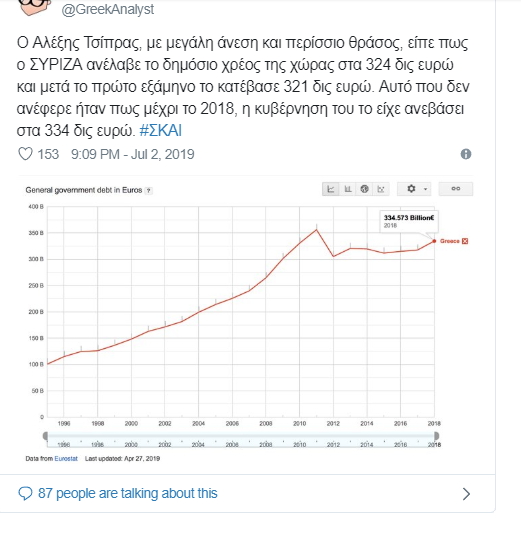The height and width of the screenshot is (535, 521).
Task: Like the tweet with the heart icon
Action: coord(25,154)
